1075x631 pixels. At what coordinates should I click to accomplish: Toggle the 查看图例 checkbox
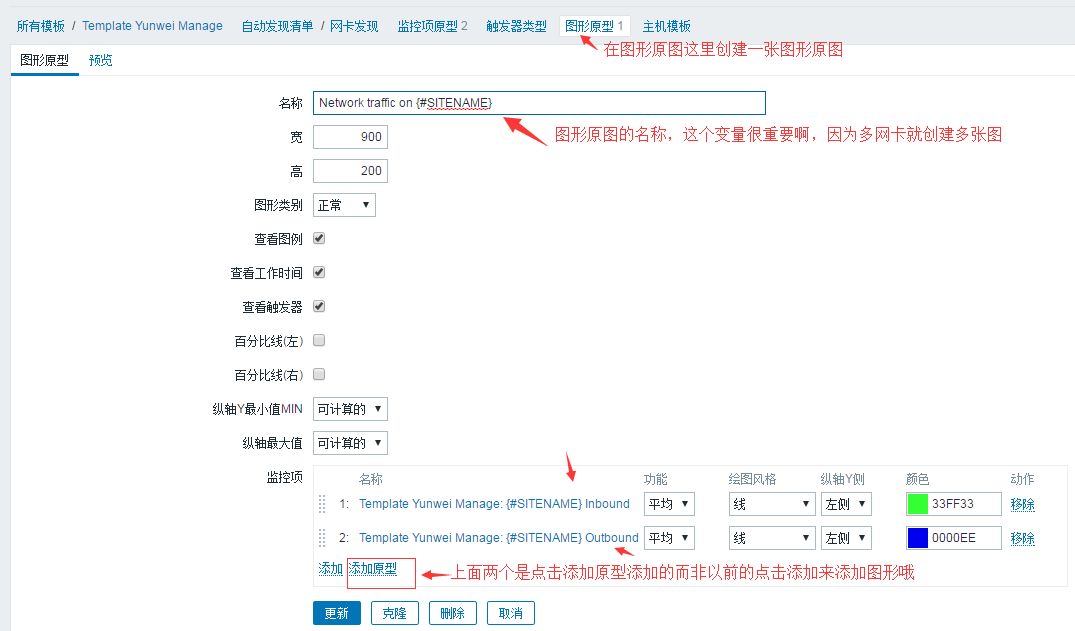click(x=319, y=239)
